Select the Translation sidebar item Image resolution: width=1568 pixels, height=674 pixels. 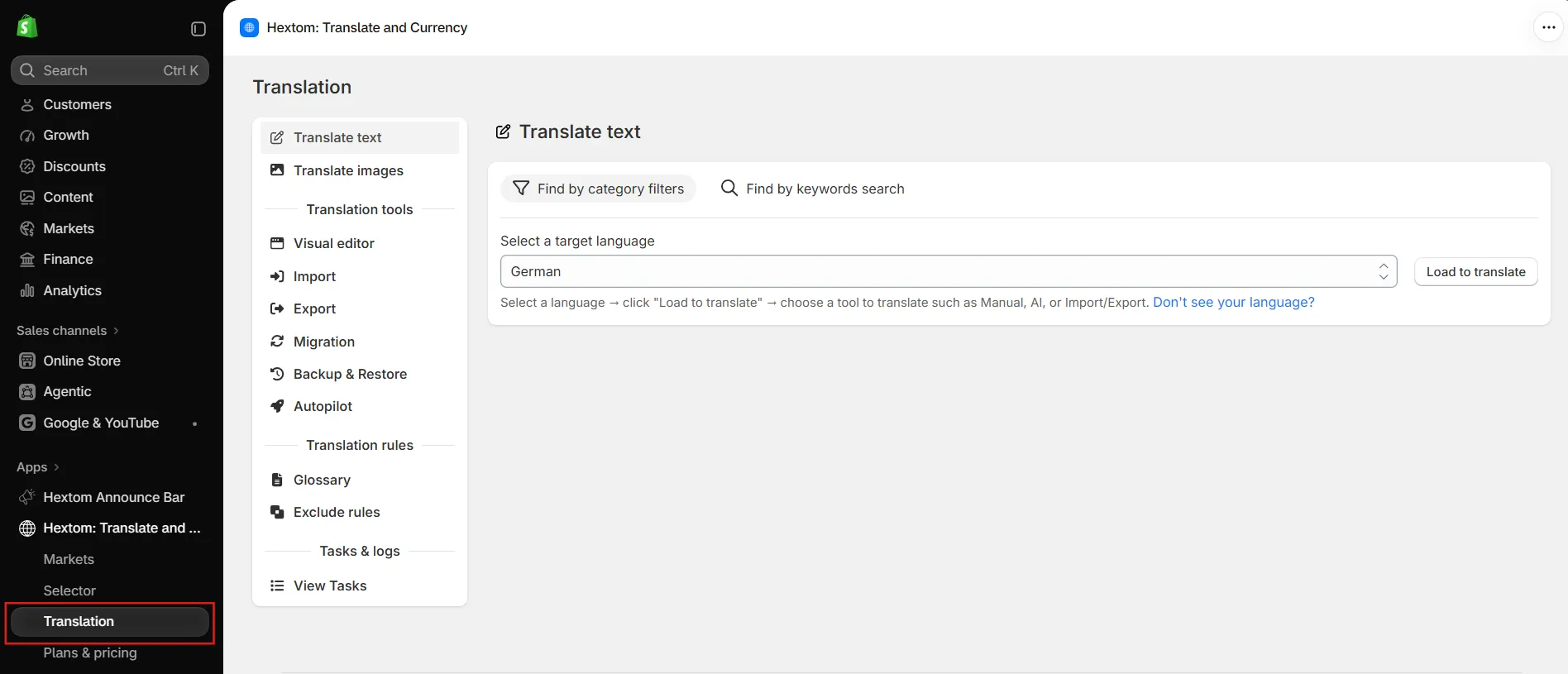pos(110,622)
